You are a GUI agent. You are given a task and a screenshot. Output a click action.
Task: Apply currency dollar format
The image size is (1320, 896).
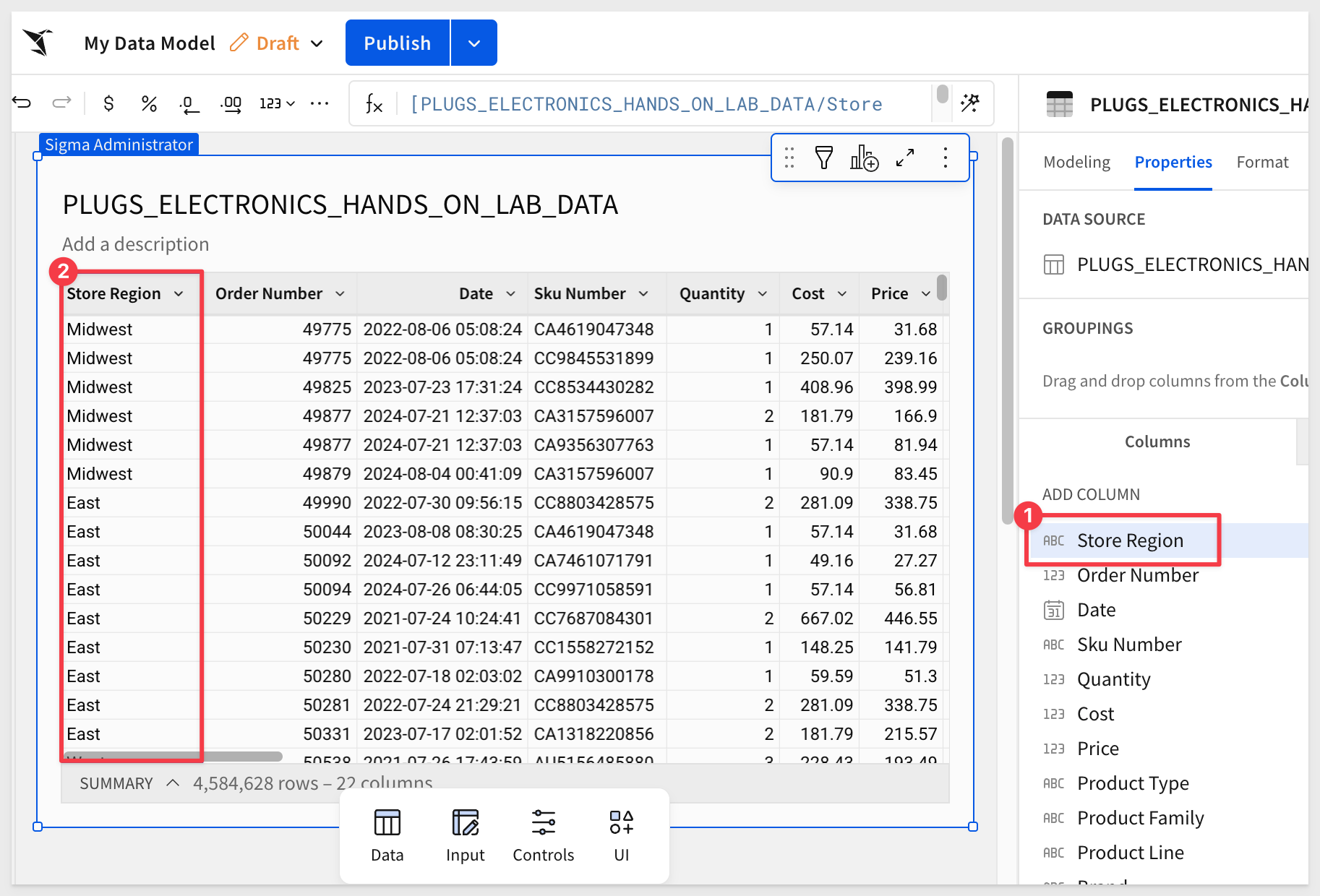click(108, 103)
